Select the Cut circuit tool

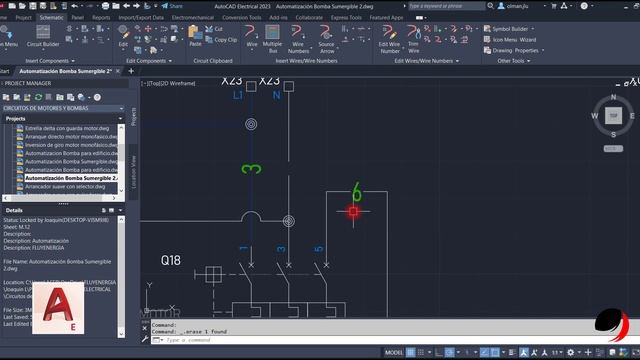click(x=213, y=29)
